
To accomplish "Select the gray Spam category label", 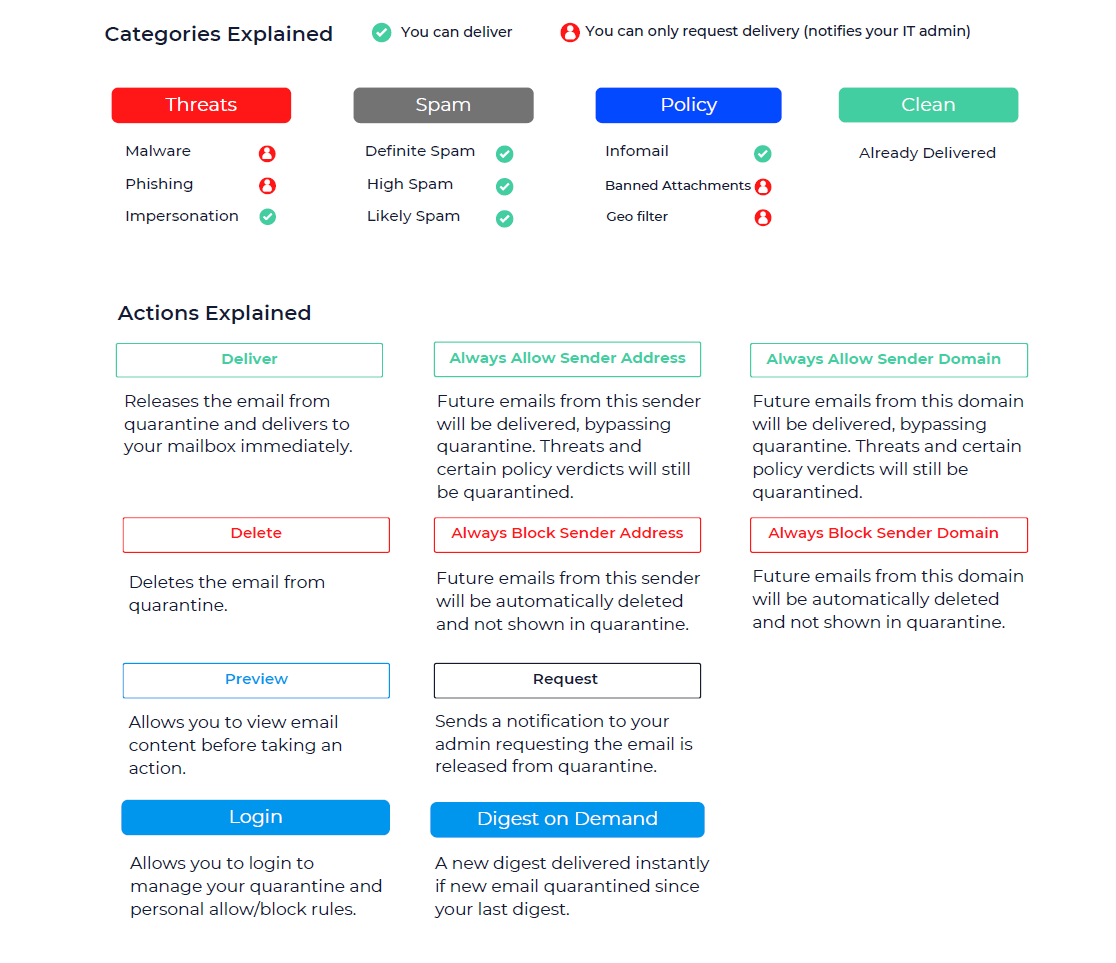I will tap(443, 105).
